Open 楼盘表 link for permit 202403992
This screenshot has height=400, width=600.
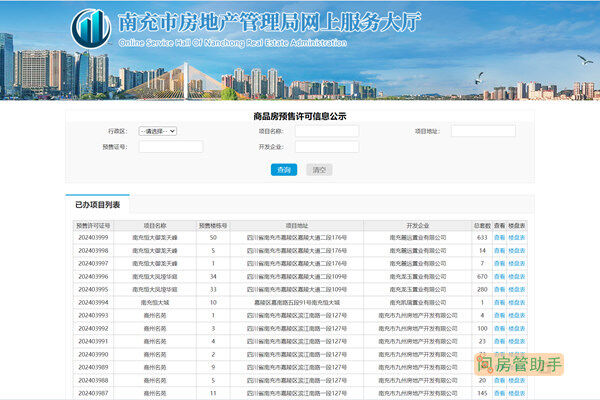pos(517,328)
